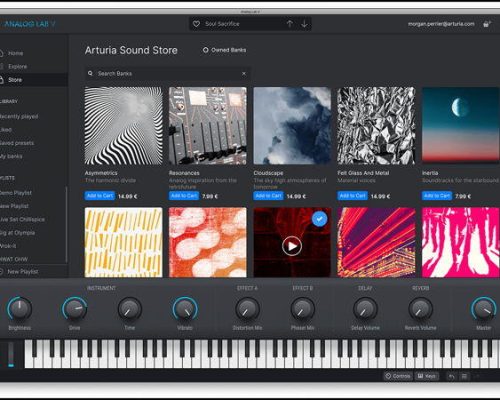Toggle the Controls panel button
Image resolution: width=500 pixels, height=400 pixels.
tap(398, 376)
